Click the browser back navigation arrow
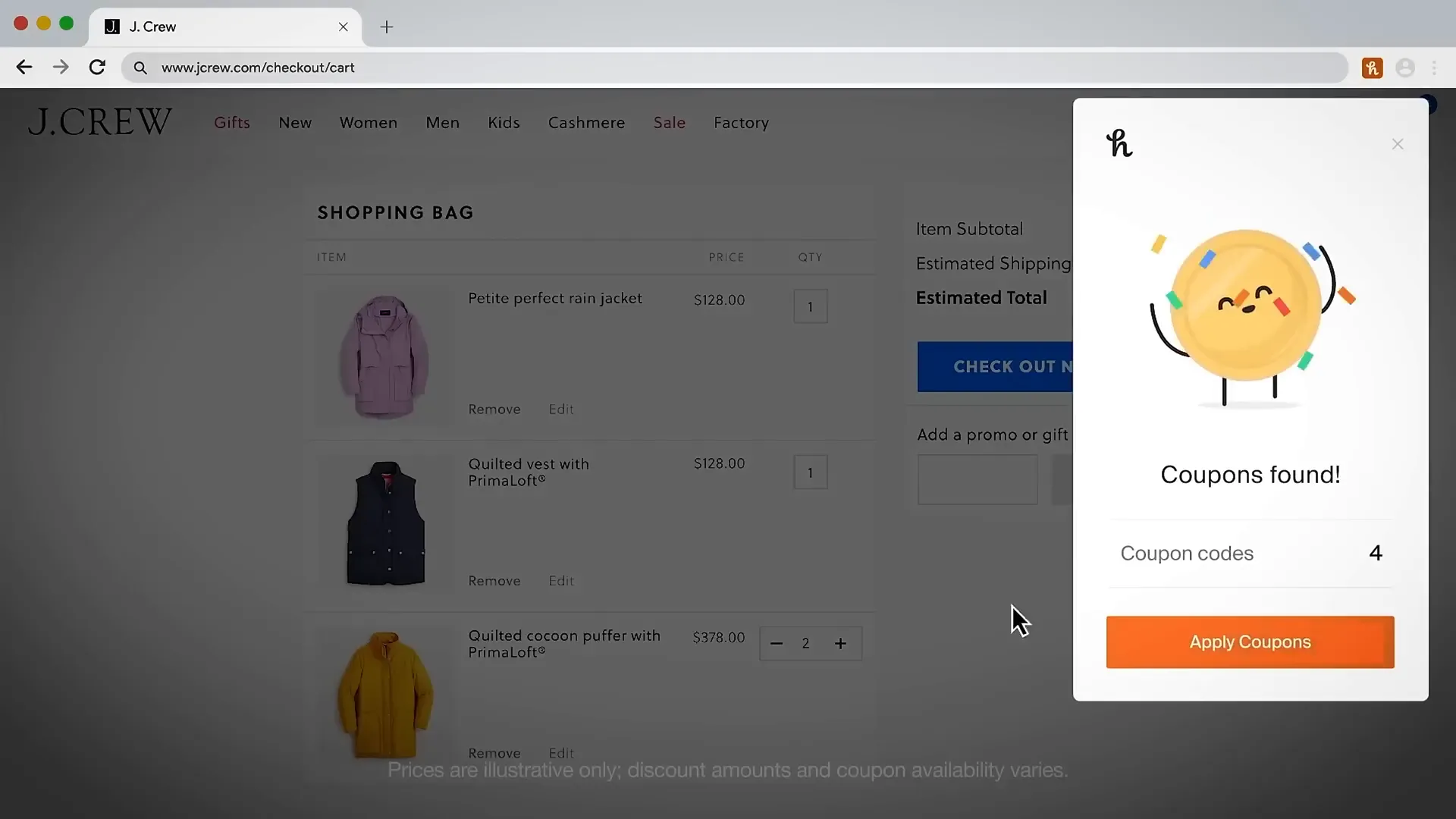Image resolution: width=1456 pixels, height=819 pixels. (x=25, y=67)
